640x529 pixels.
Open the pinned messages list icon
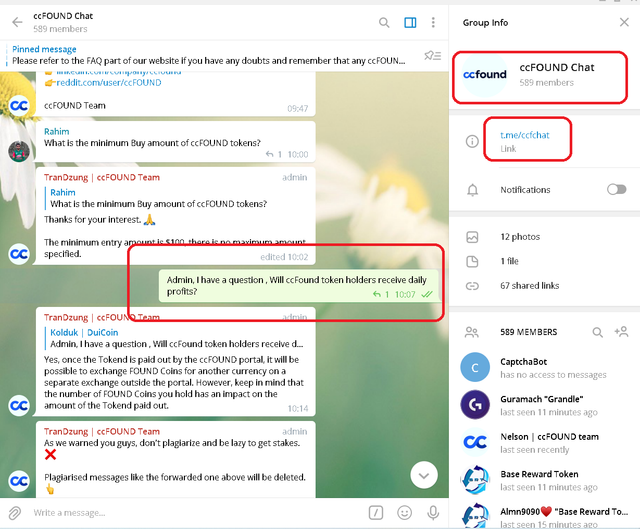[433, 56]
